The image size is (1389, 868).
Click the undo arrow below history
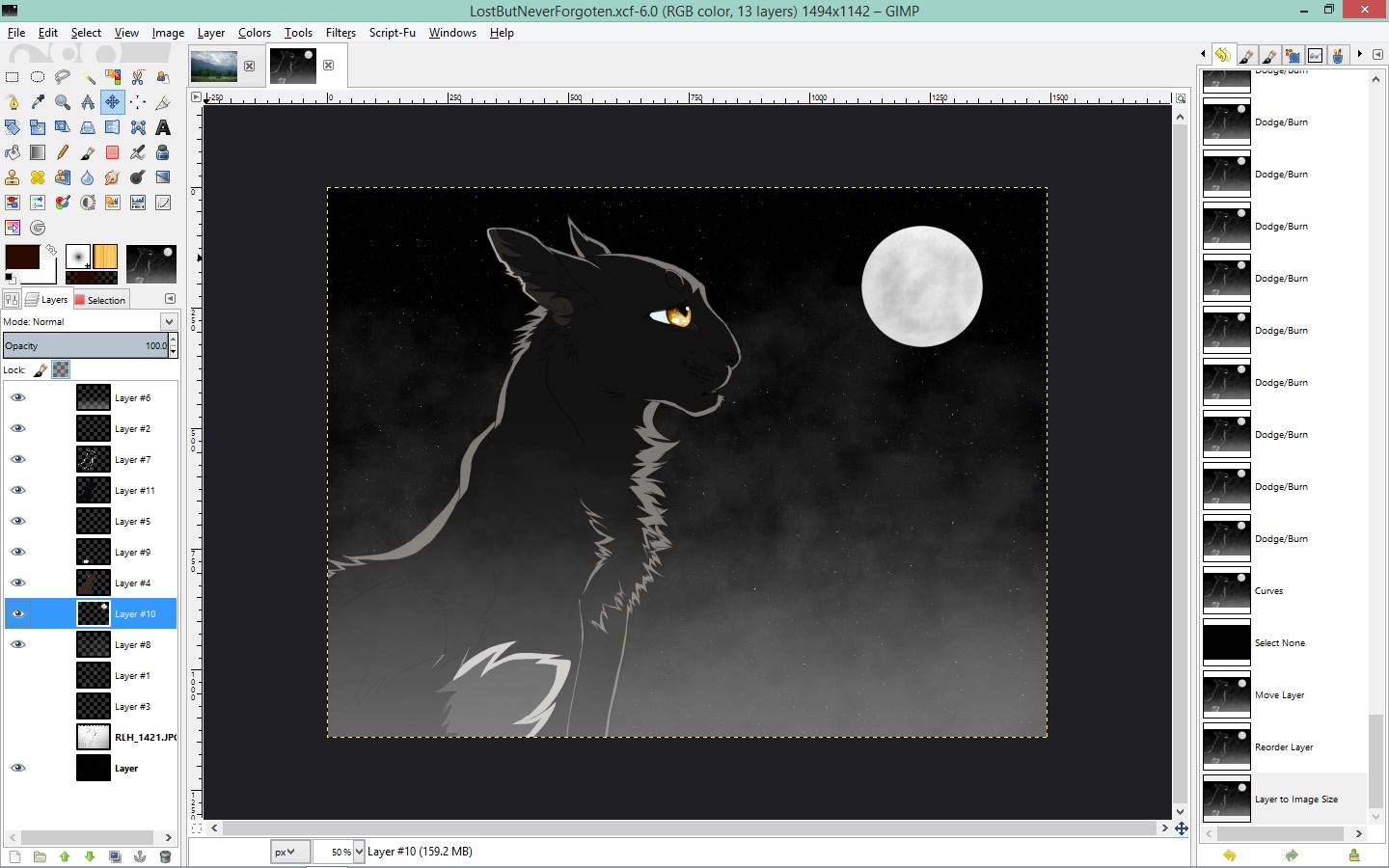(x=1229, y=855)
